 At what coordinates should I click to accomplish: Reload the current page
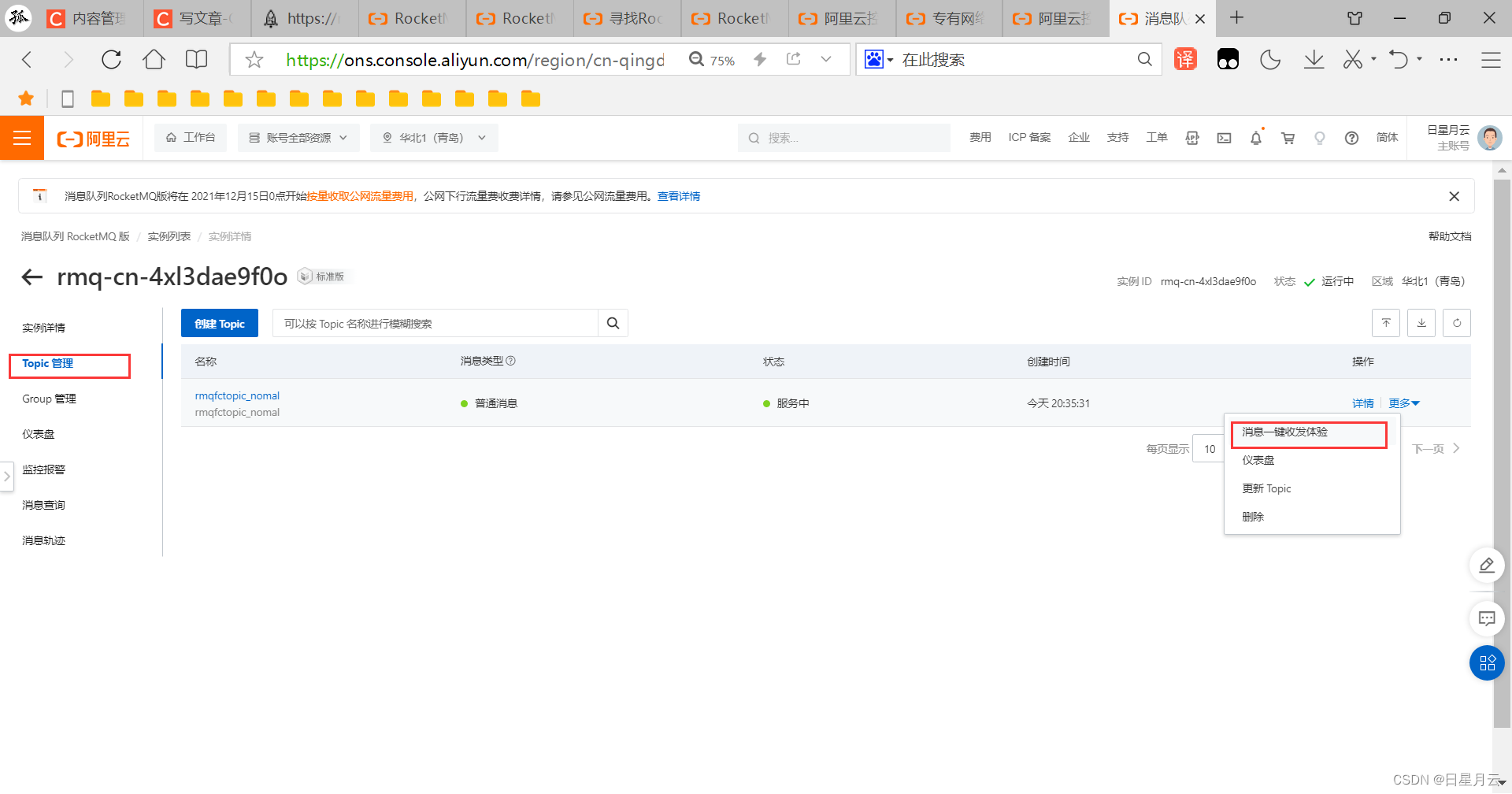pyautogui.click(x=111, y=60)
